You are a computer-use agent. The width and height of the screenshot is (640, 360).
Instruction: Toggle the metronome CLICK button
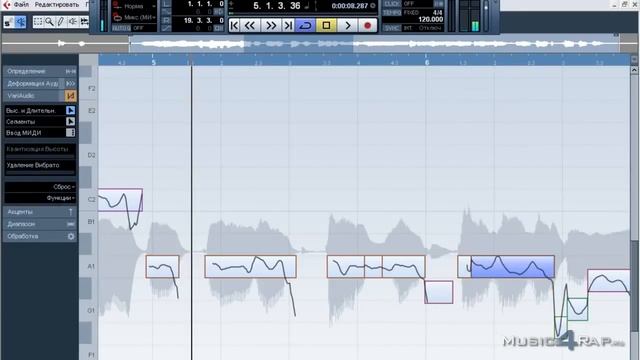pos(392,4)
